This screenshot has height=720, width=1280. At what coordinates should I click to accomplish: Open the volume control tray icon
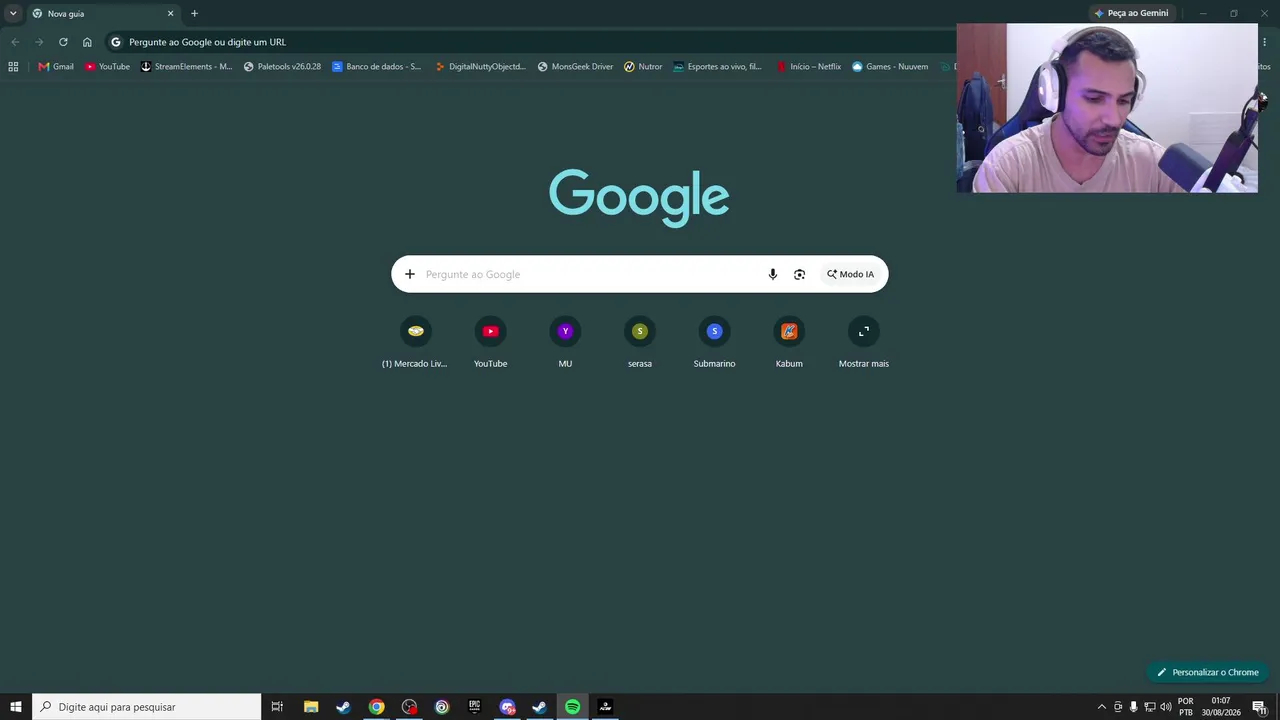tap(1166, 707)
